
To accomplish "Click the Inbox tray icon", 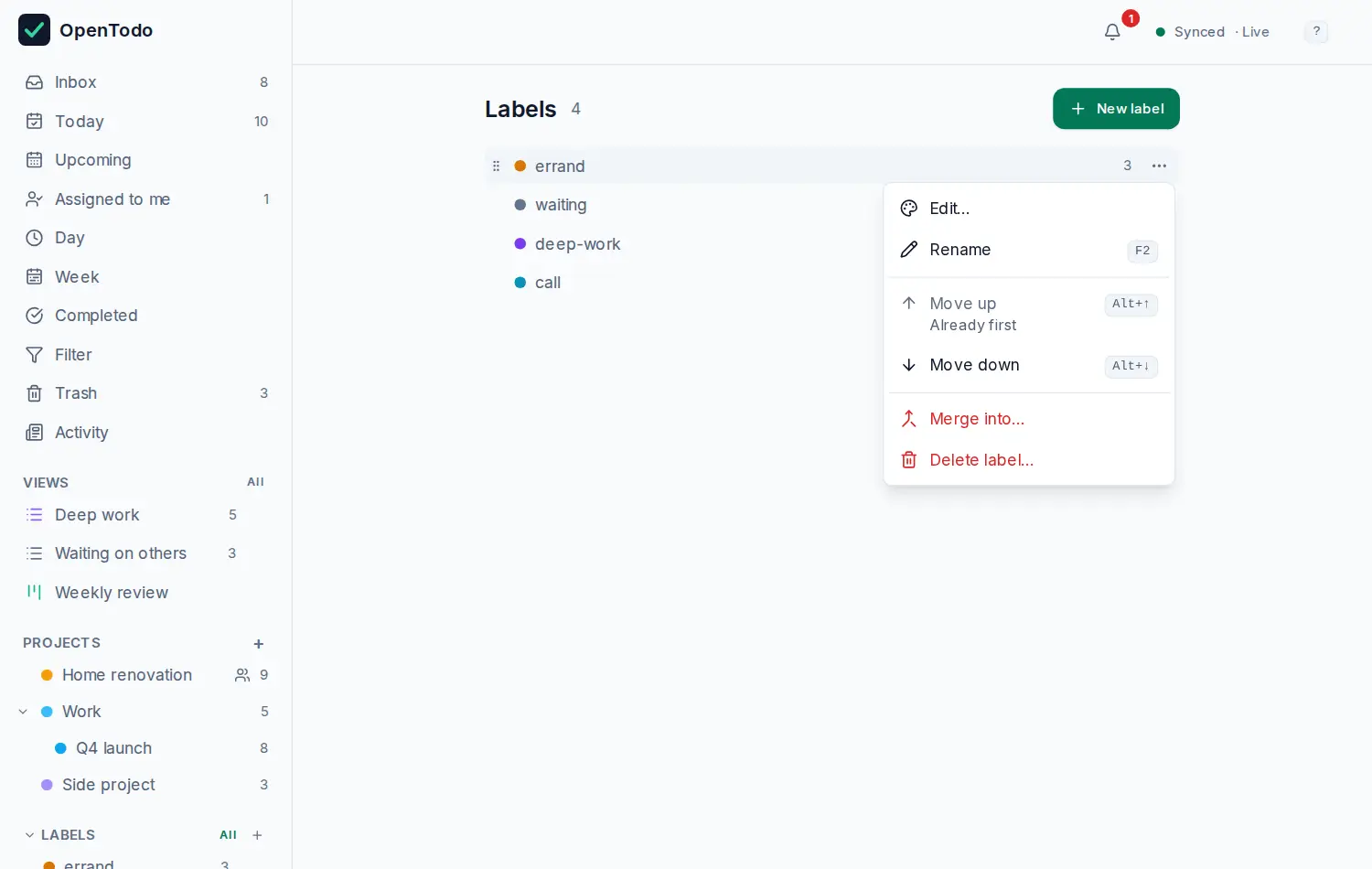I will tap(35, 82).
